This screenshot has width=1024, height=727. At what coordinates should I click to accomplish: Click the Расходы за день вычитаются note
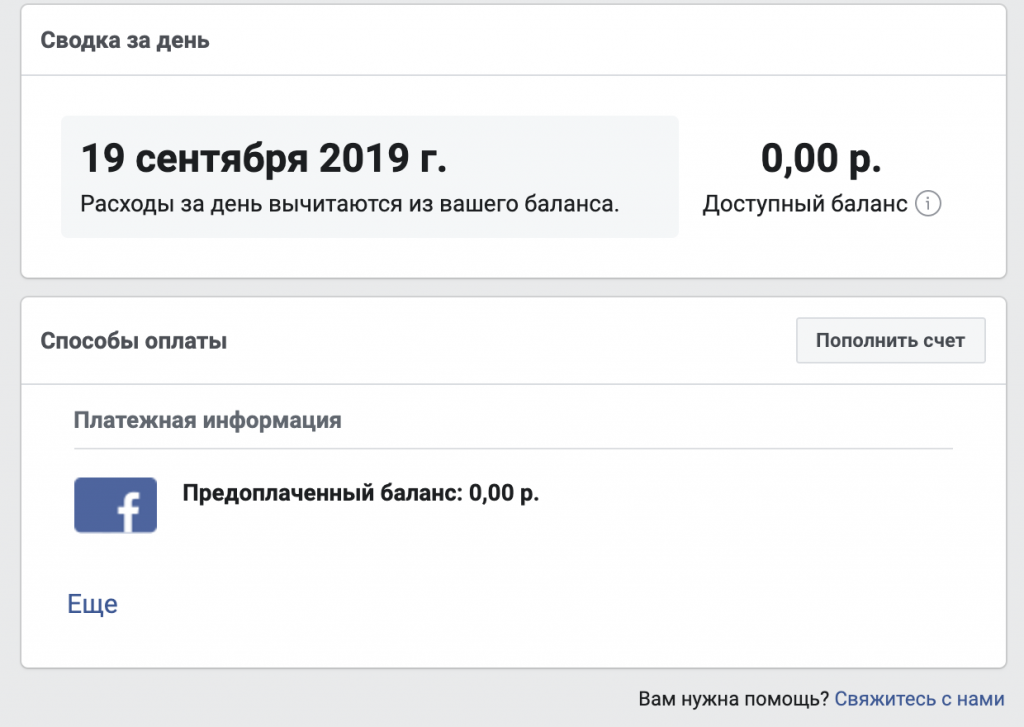pyautogui.click(x=349, y=204)
